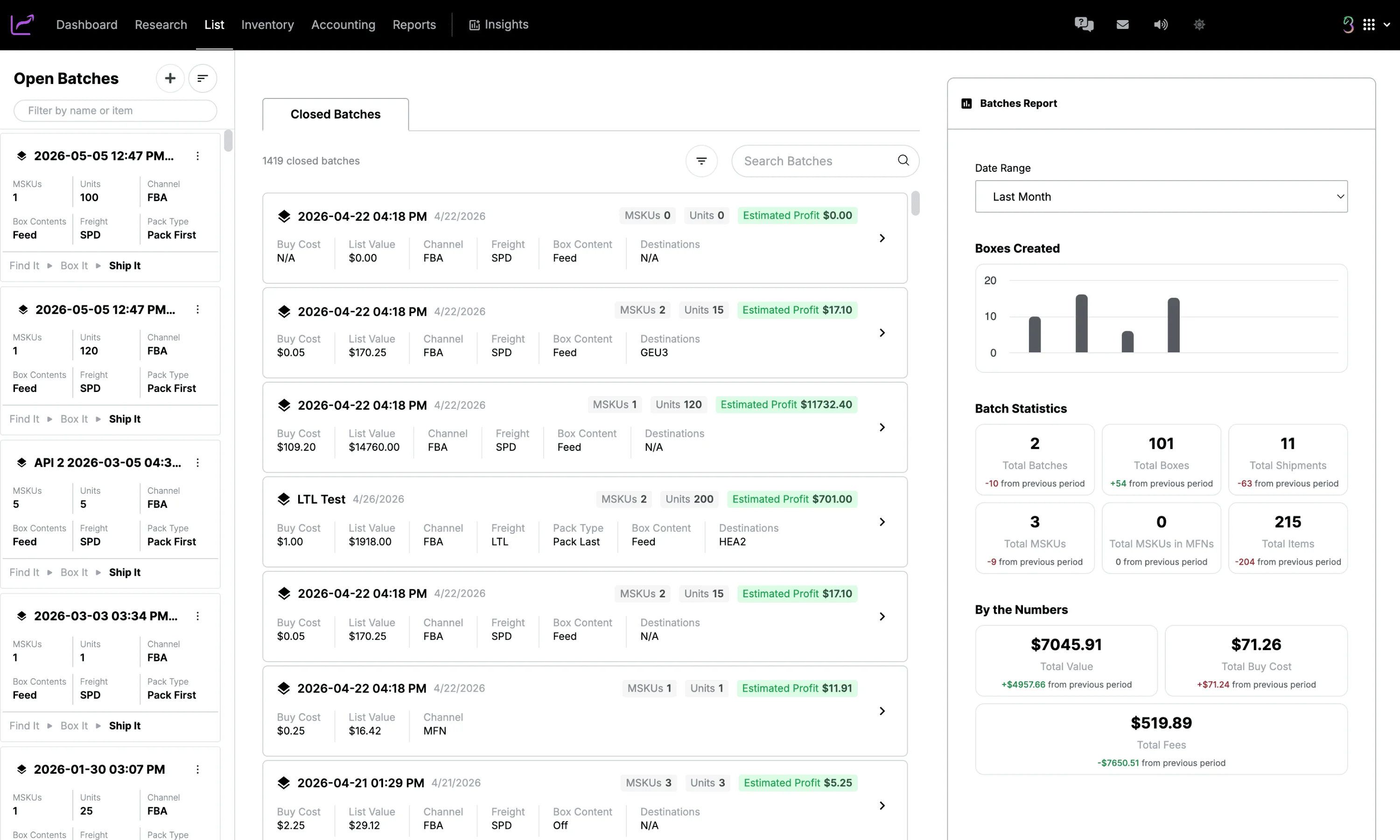Open the Research menu item
The width and height of the screenshot is (1400, 840).
(161, 24)
